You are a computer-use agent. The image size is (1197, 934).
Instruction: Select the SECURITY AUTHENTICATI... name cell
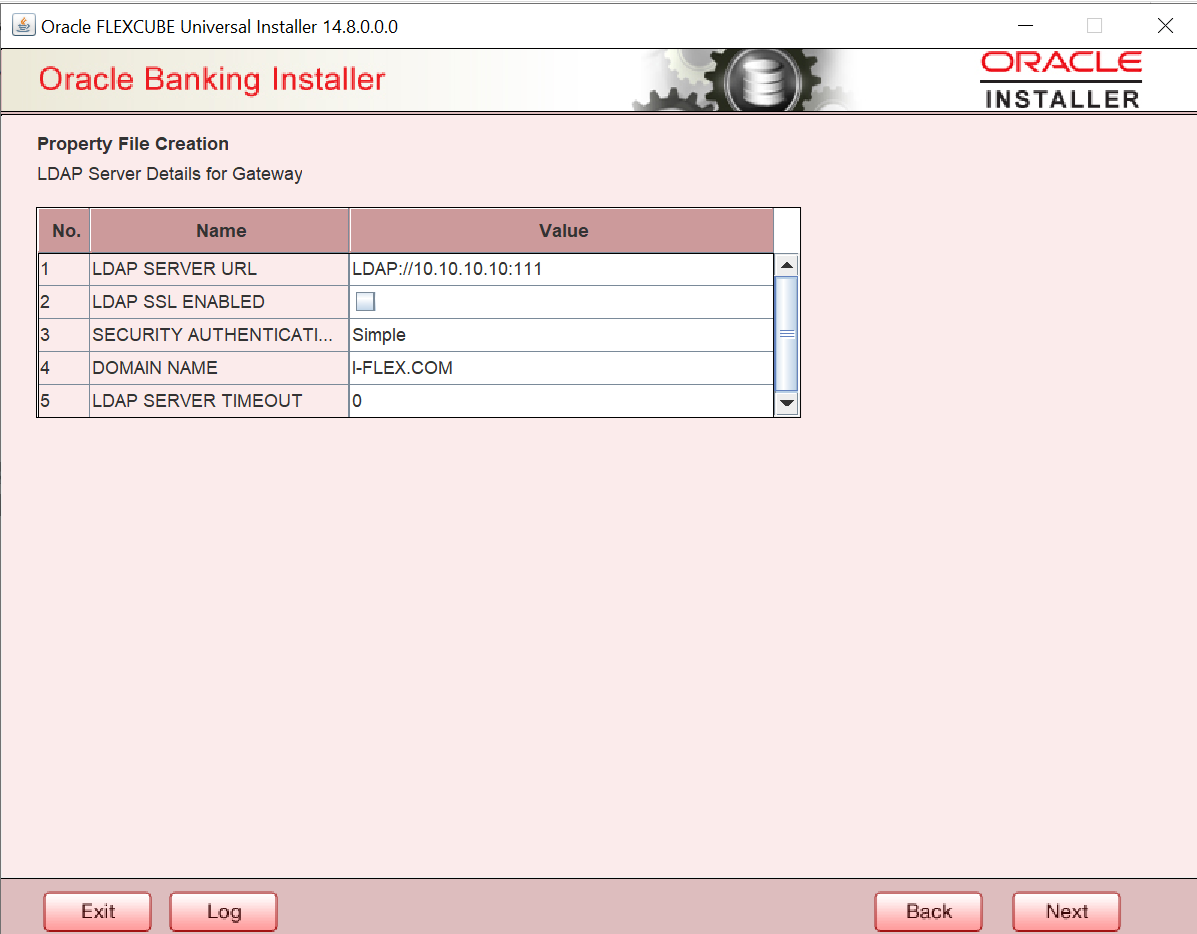219,334
